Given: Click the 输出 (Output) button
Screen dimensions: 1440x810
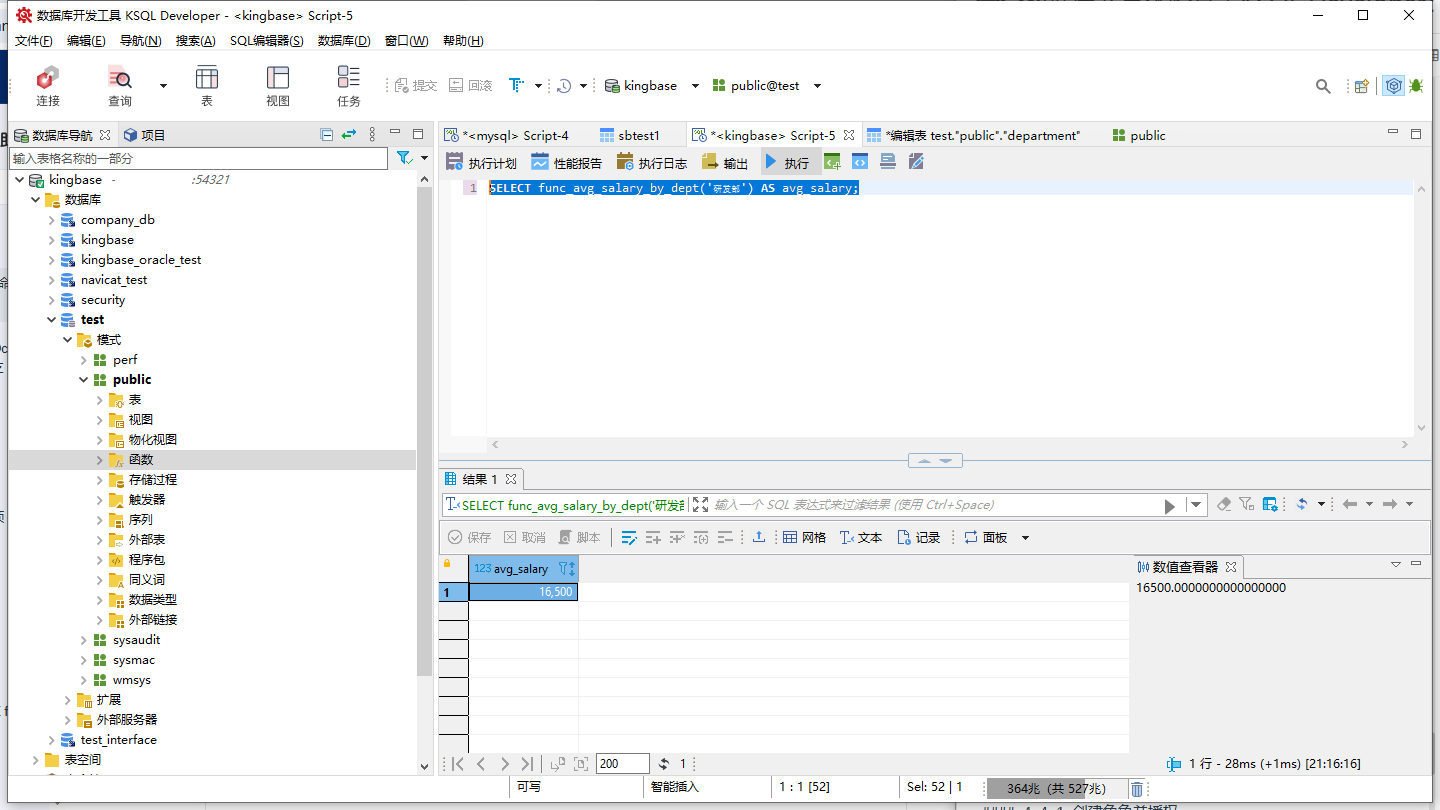Looking at the screenshot, I should [725, 163].
